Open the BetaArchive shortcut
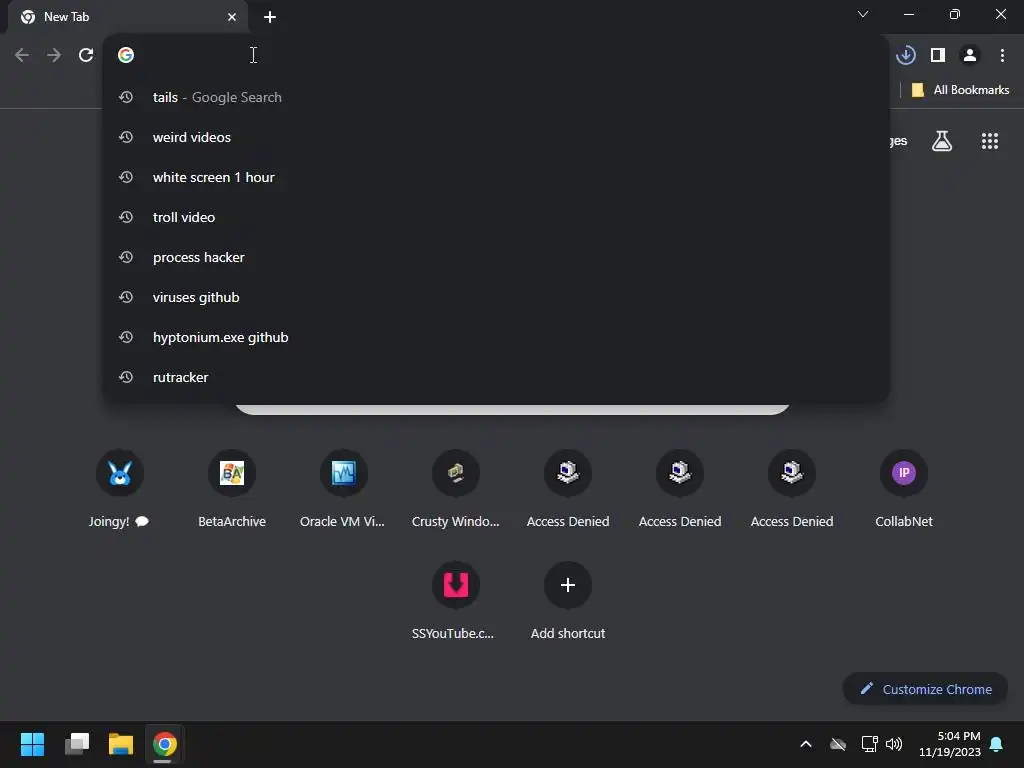This screenshot has width=1024, height=768. 232,490
